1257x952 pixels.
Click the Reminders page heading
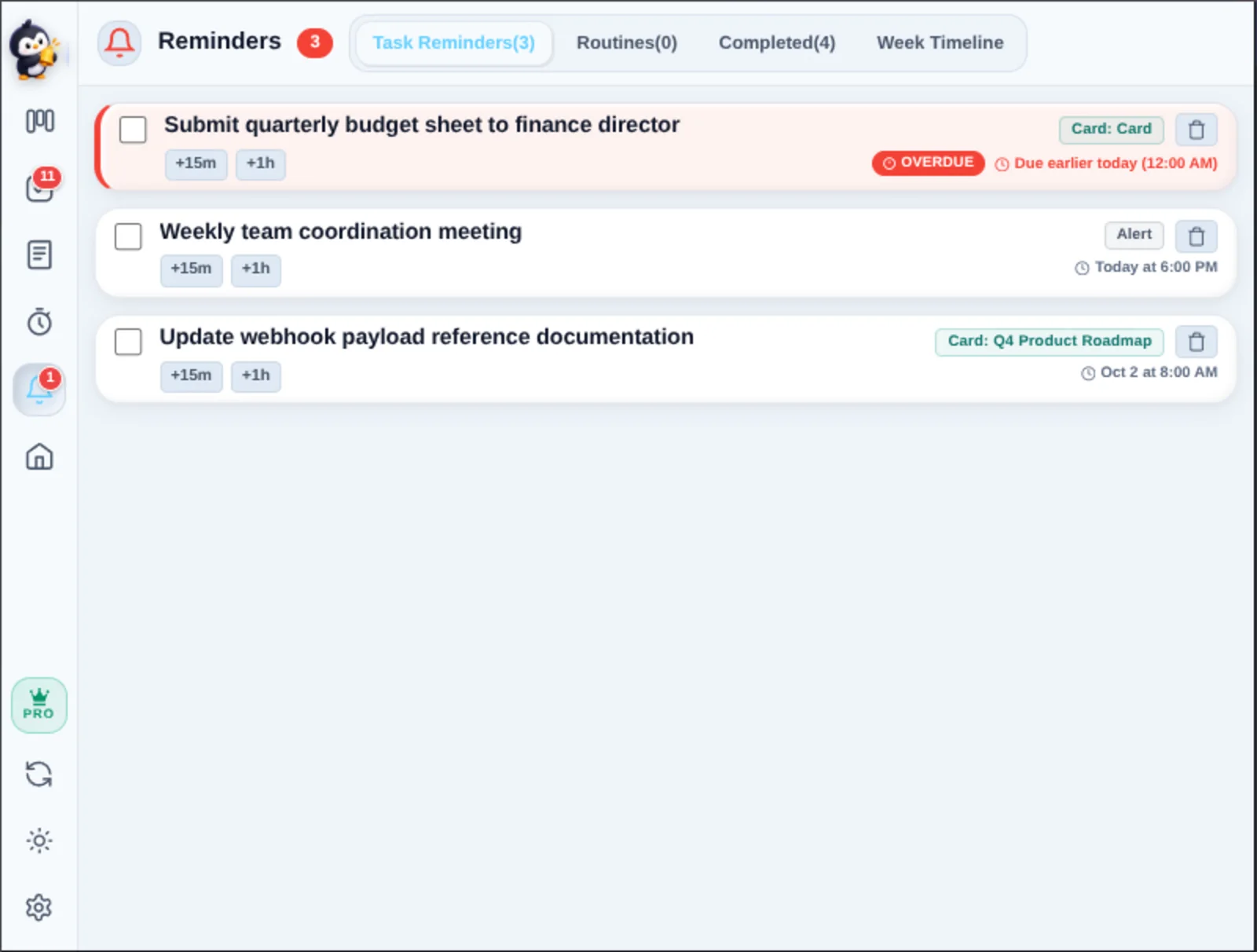tap(219, 41)
